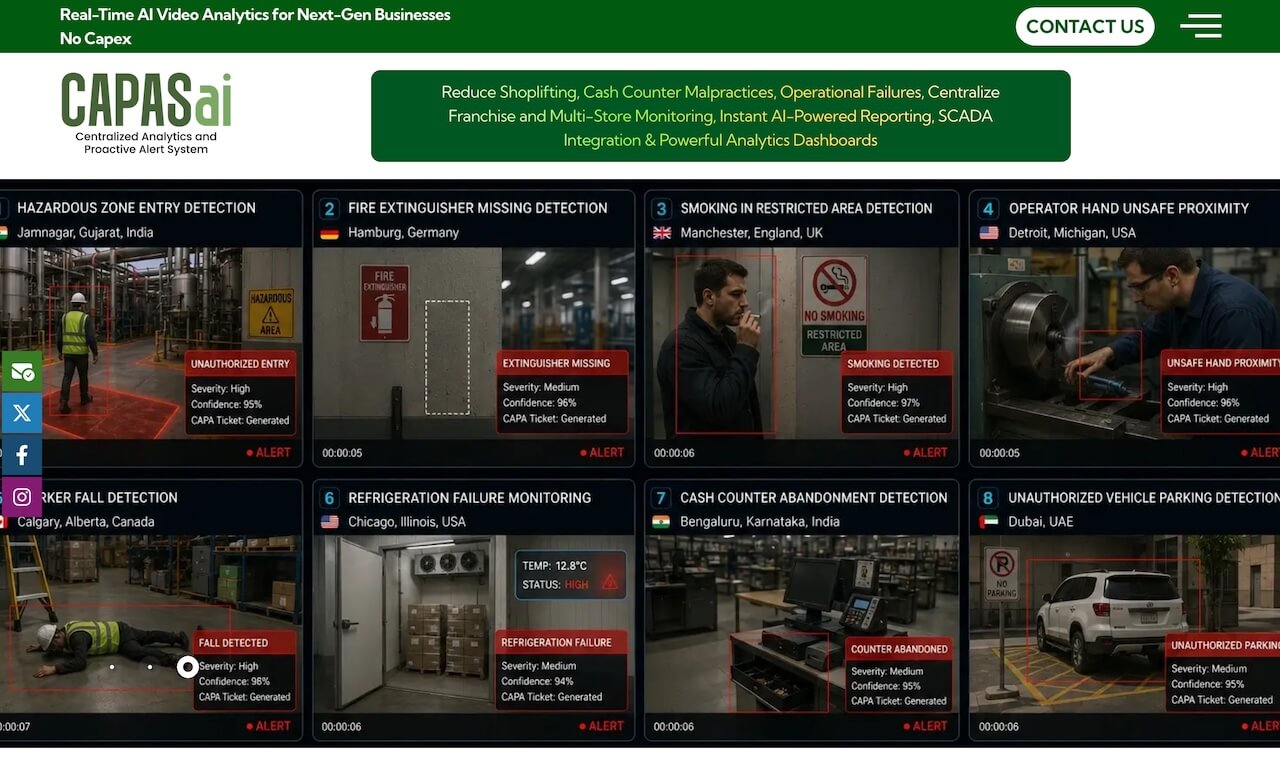Click the green feature summary banner

[x=720, y=116]
